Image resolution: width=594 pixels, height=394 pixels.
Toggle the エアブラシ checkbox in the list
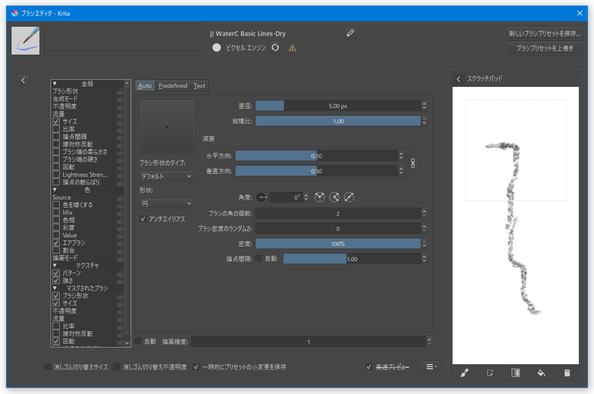coord(56,242)
